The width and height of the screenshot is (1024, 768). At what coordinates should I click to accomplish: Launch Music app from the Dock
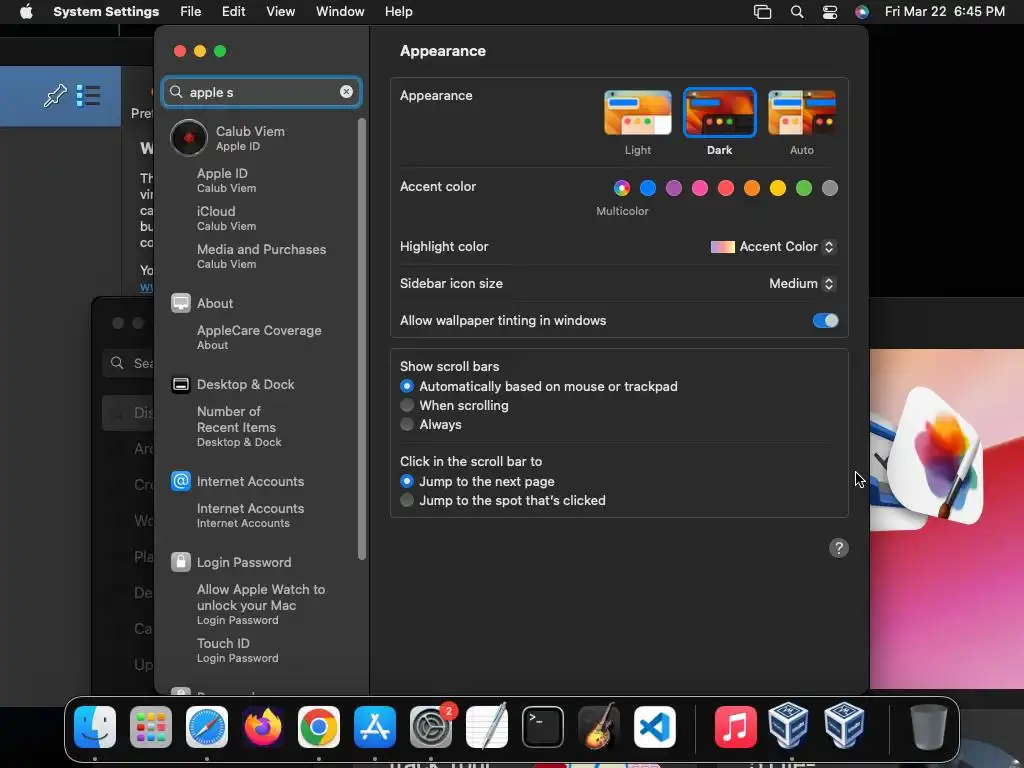735,727
